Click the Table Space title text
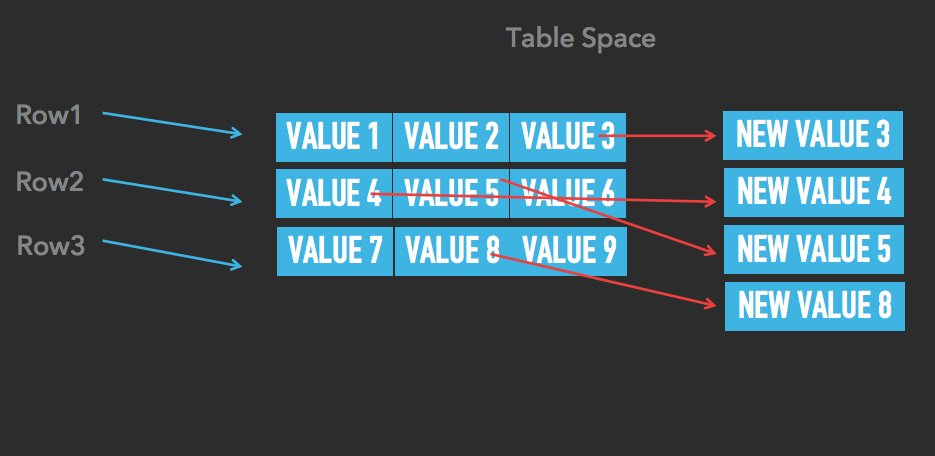The width and height of the screenshot is (935, 456). 580,39
